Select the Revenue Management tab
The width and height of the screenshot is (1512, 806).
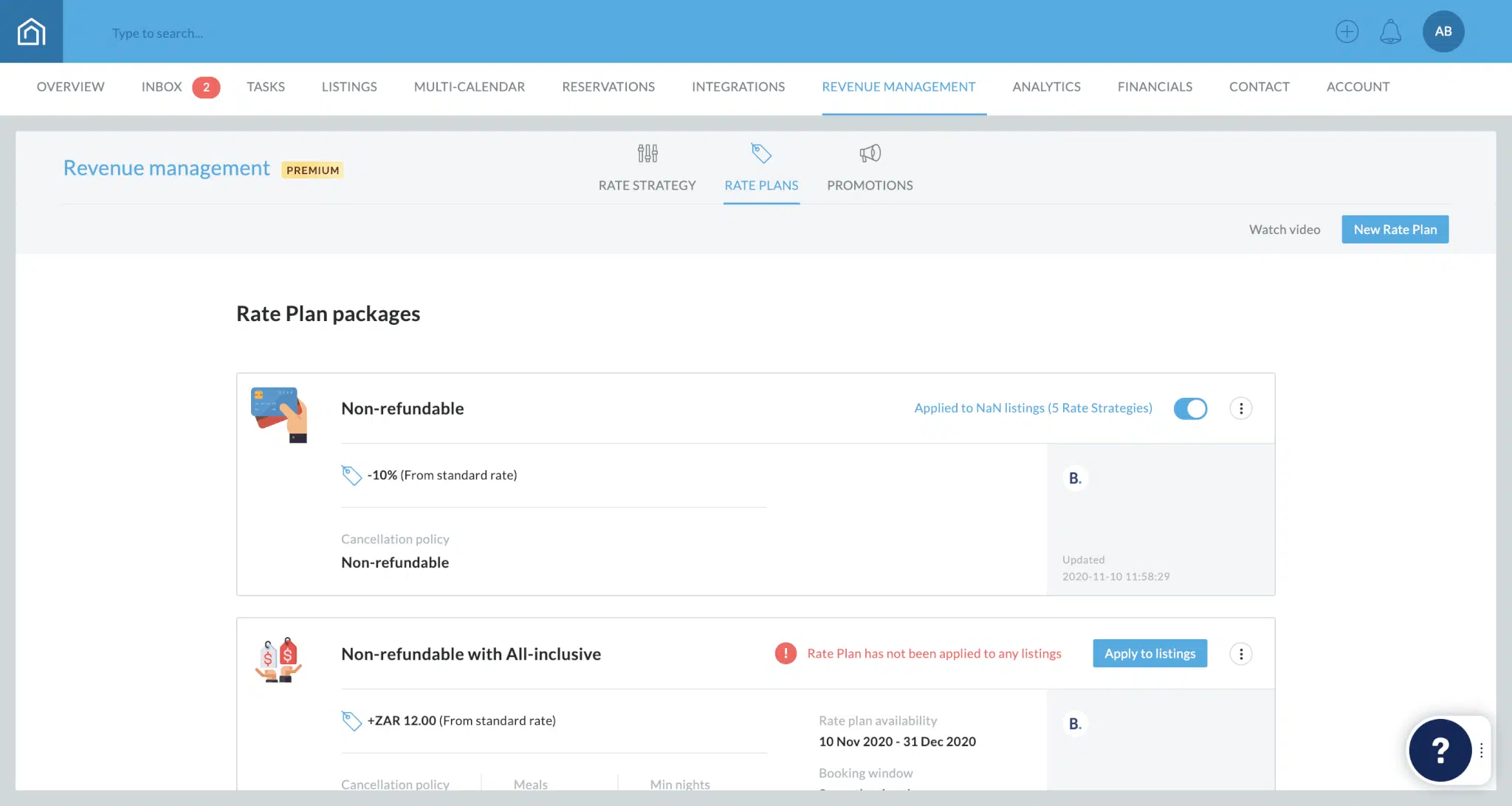coord(898,87)
